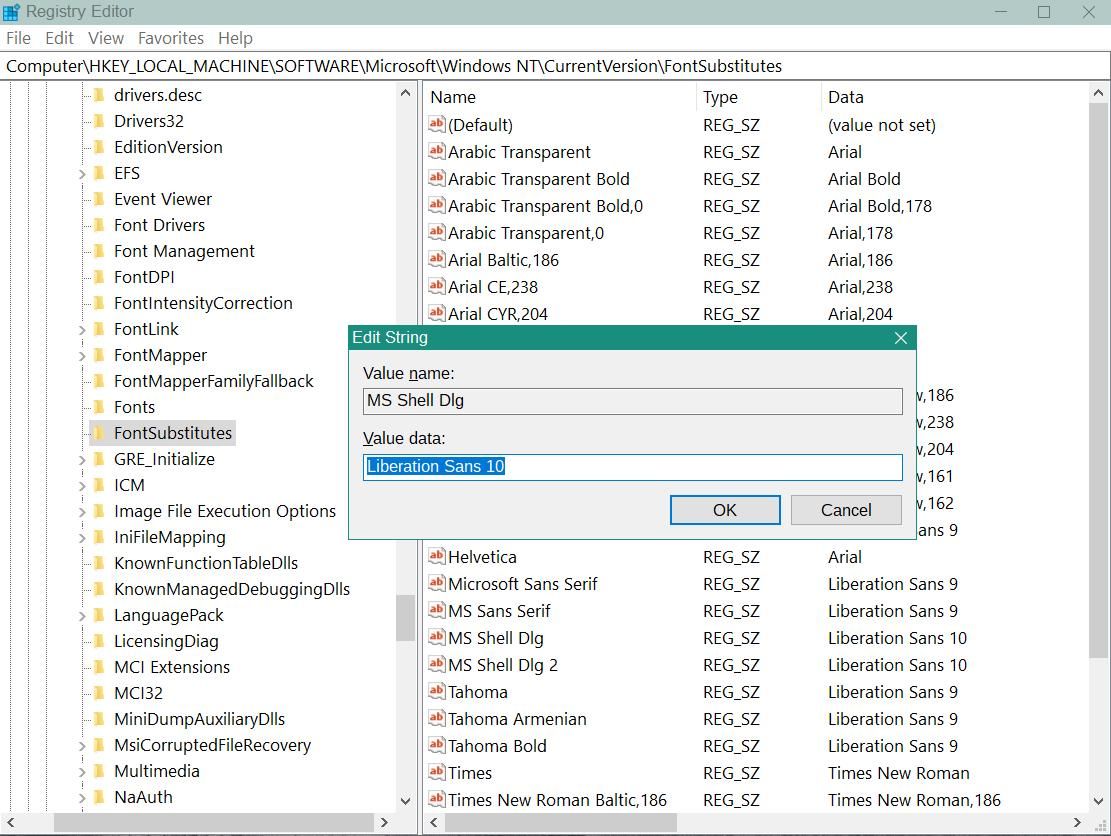Click the string icon for Arial CE,238
This screenshot has height=836, width=1111.
[x=436, y=286]
